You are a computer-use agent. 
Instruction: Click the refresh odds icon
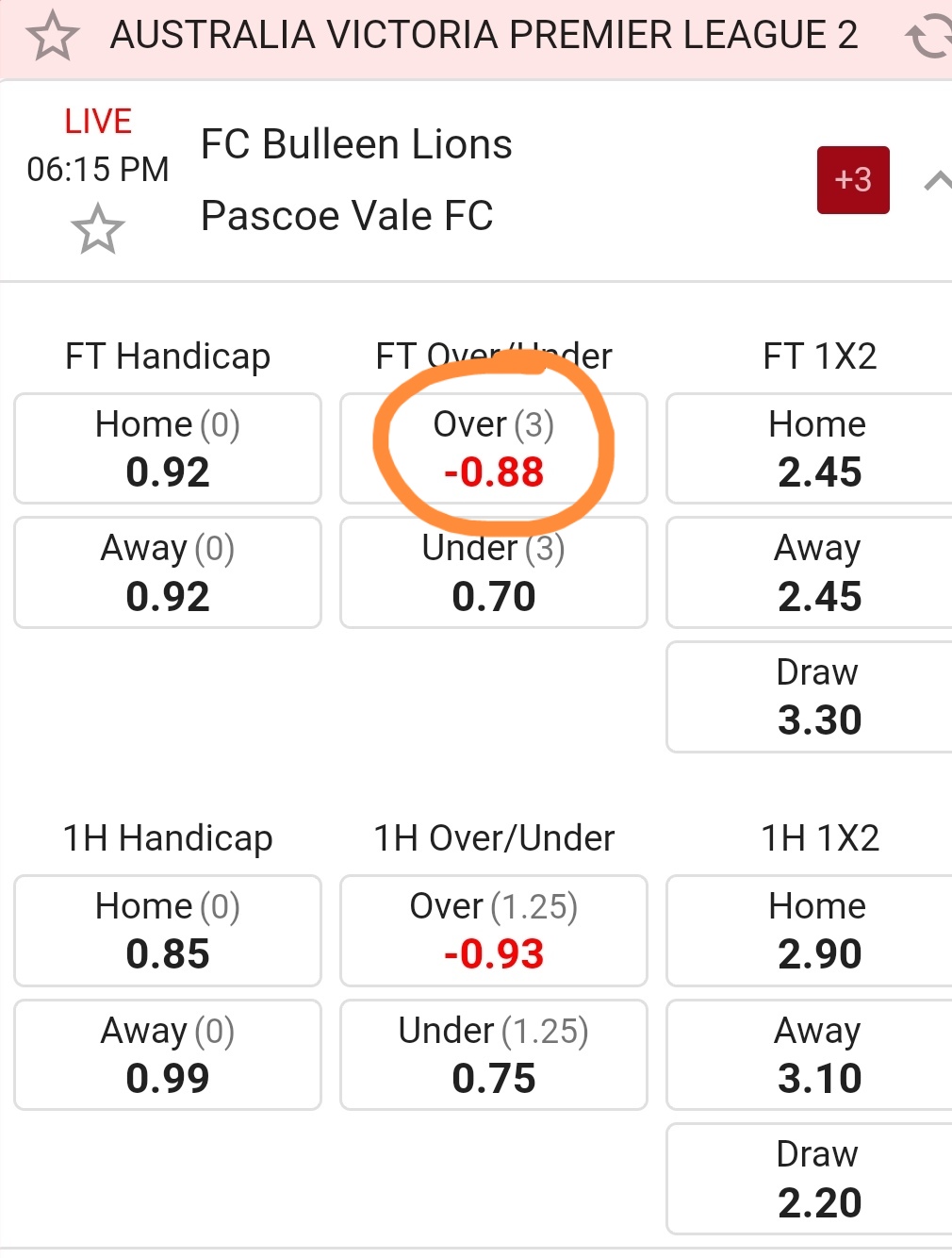click(927, 37)
